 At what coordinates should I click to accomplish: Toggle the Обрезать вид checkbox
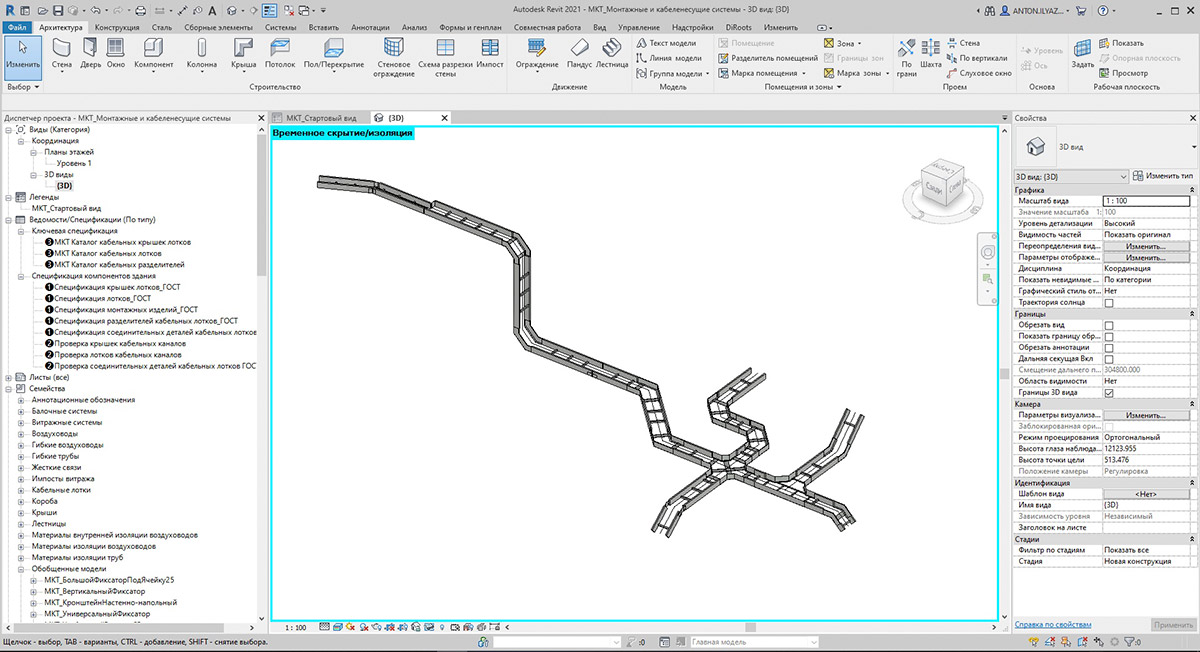point(1108,326)
